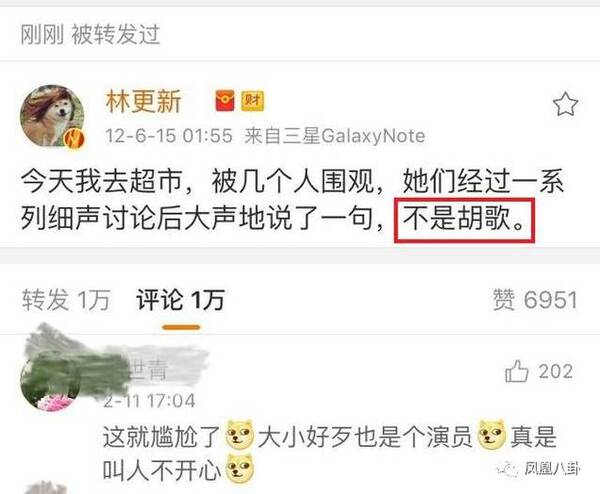This screenshot has height=494, width=600.
Task: Like the comment with the thumbs-up icon
Action: (x=517, y=371)
